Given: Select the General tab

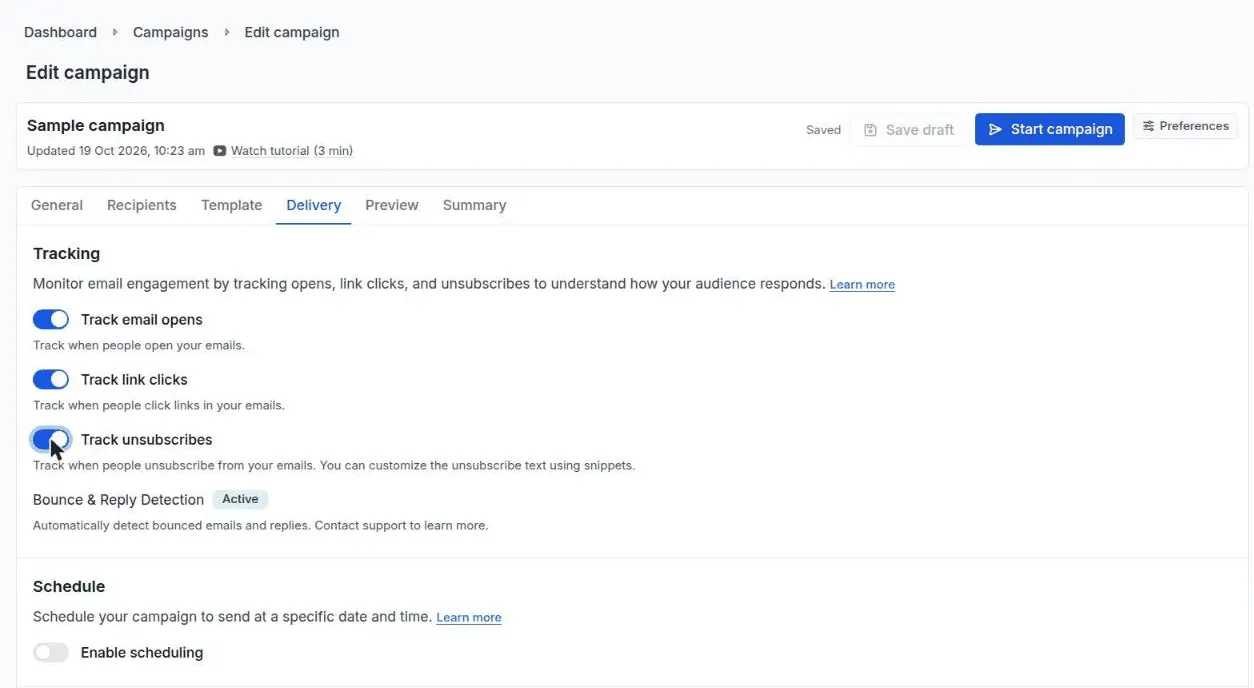Looking at the screenshot, I should (57, 205).
